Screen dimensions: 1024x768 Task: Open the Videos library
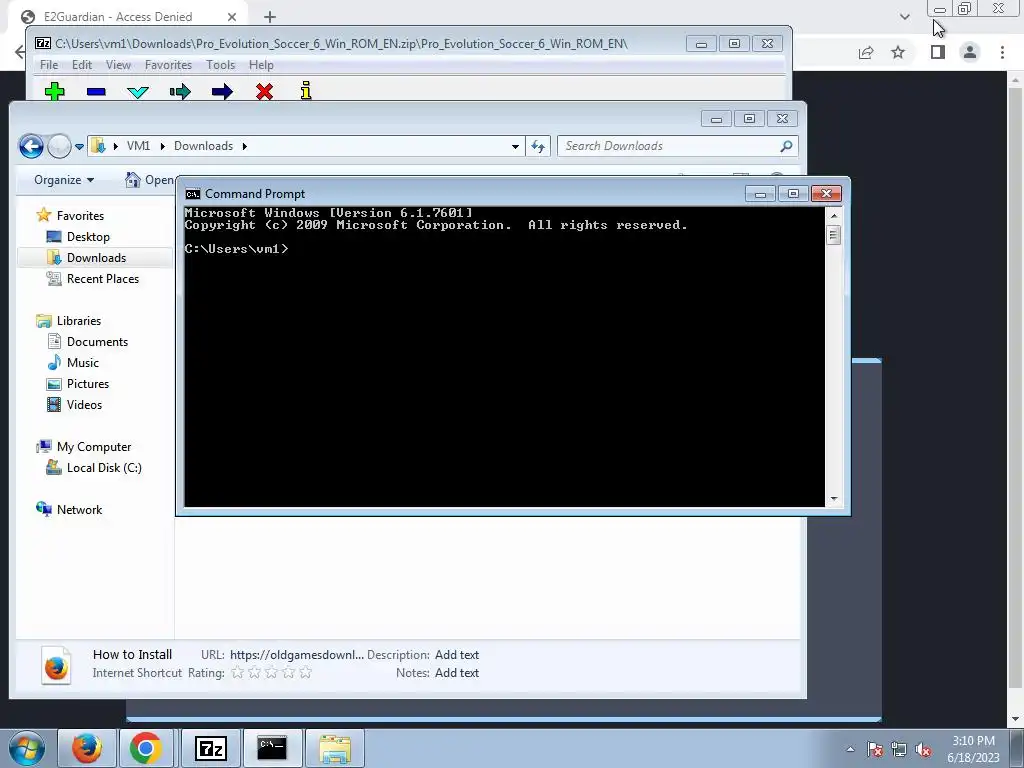coord(84,404)
